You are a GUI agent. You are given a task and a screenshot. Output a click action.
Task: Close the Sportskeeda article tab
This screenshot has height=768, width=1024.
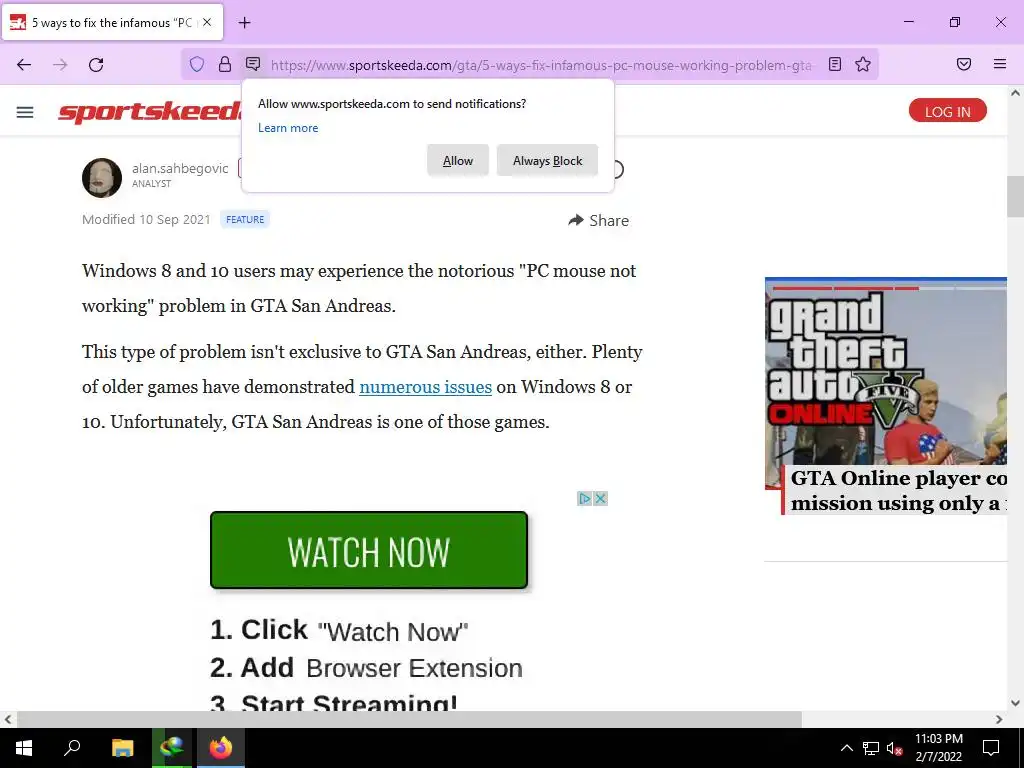pos(207,22)
